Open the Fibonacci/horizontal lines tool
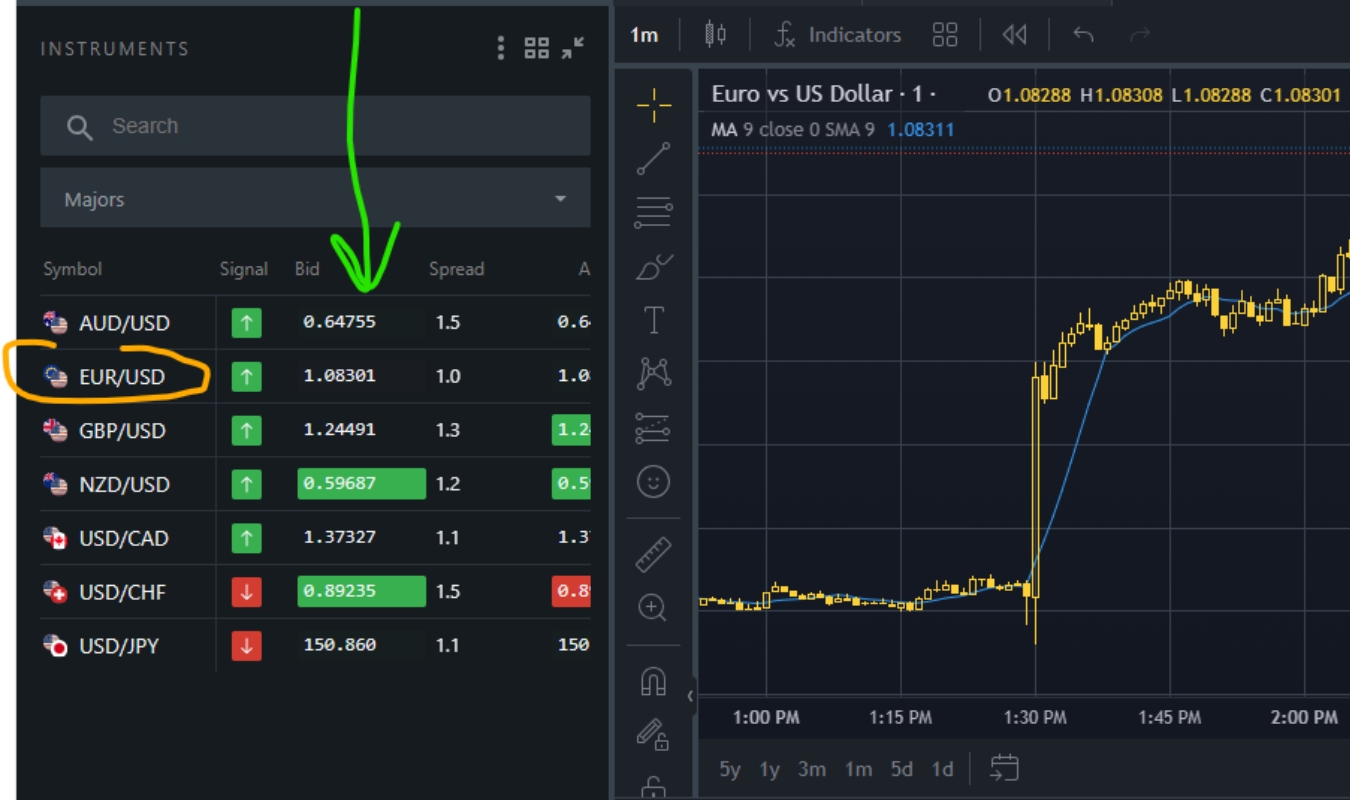Image resolution: width=1350 pixels, height=800 pixels. pos(654,212)
